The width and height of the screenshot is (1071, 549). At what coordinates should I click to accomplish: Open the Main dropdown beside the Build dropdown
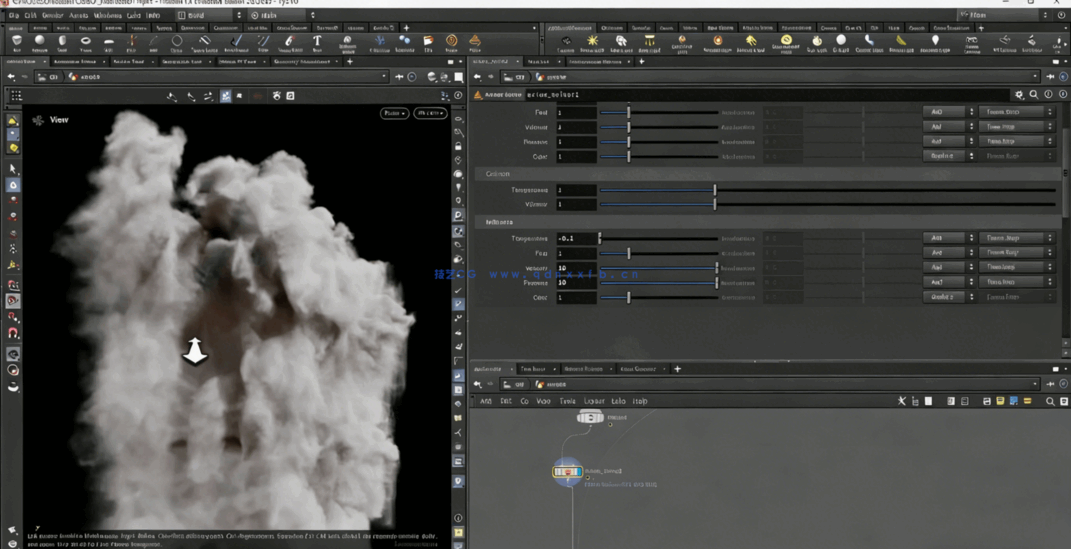(283, 15)
